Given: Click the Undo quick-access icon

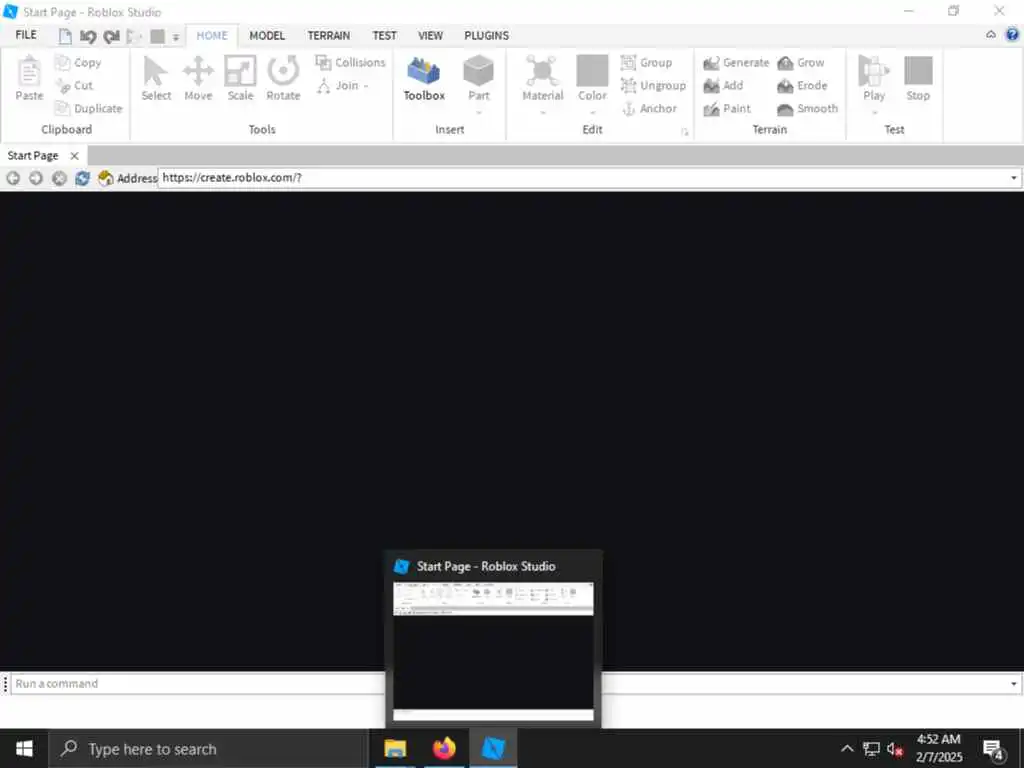Looking at the screenshot, I should coord(88,37).
